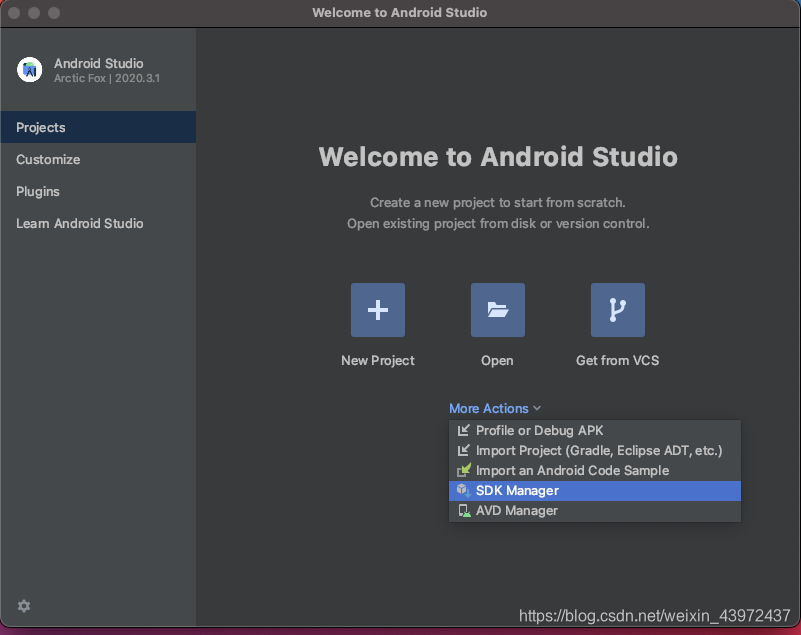Select Import an Android Code Sample

[x=595, y=470]
